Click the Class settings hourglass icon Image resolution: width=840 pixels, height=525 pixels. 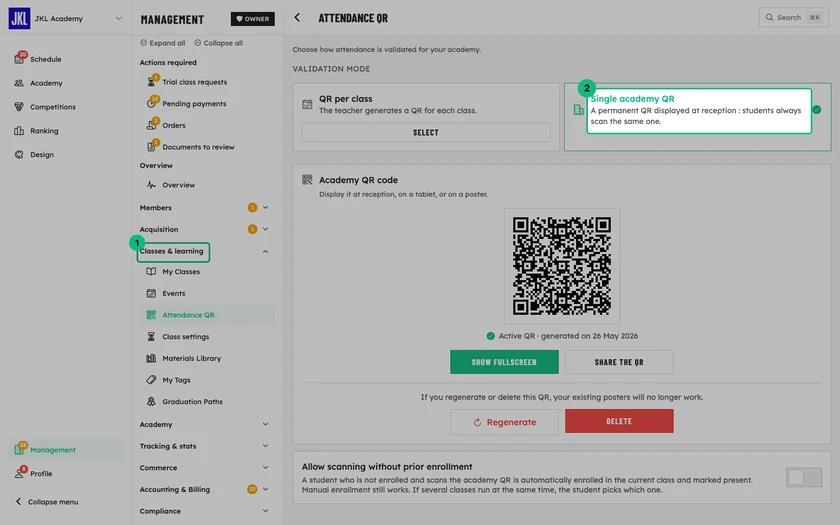coord(151,336)
